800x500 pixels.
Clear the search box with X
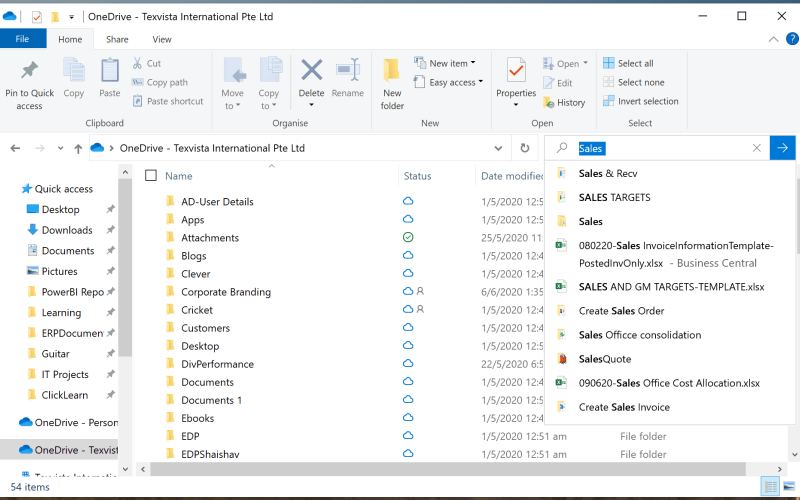point(757,148)
